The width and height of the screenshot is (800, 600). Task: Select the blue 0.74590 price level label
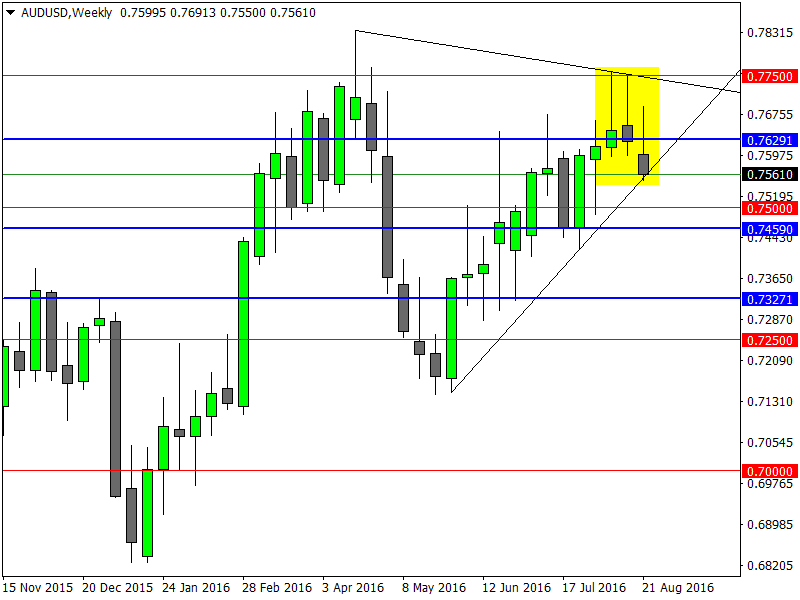click(770, 229)
